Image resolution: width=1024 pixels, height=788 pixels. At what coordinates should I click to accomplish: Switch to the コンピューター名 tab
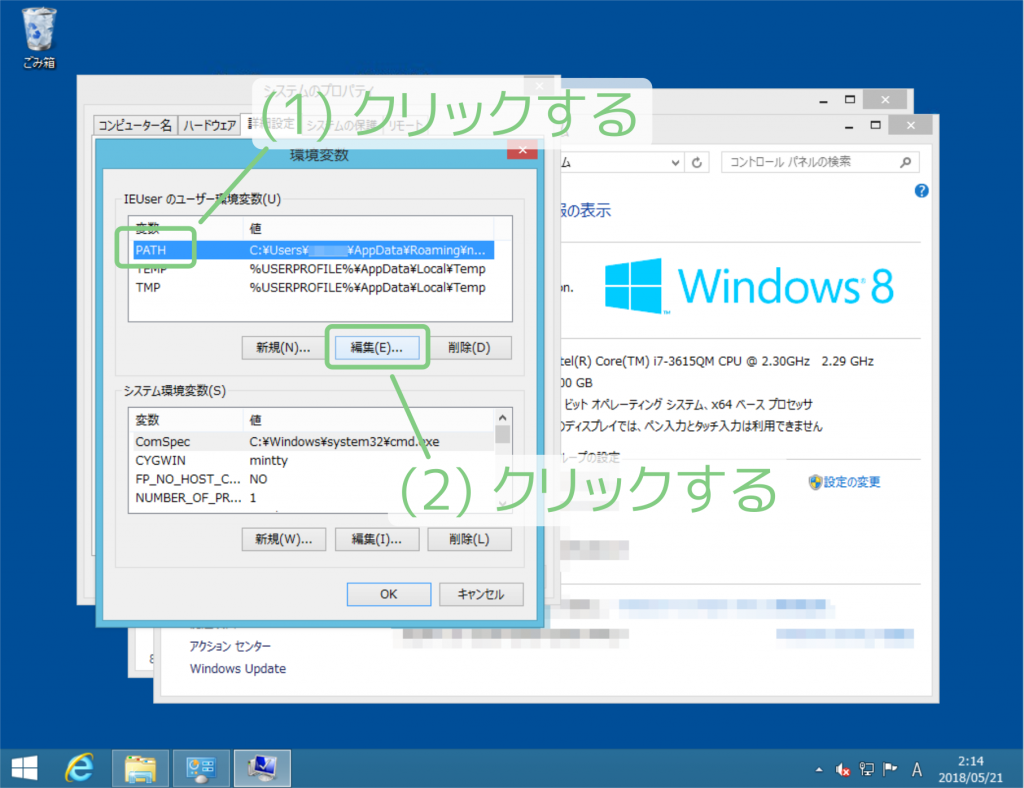[135, 125]
